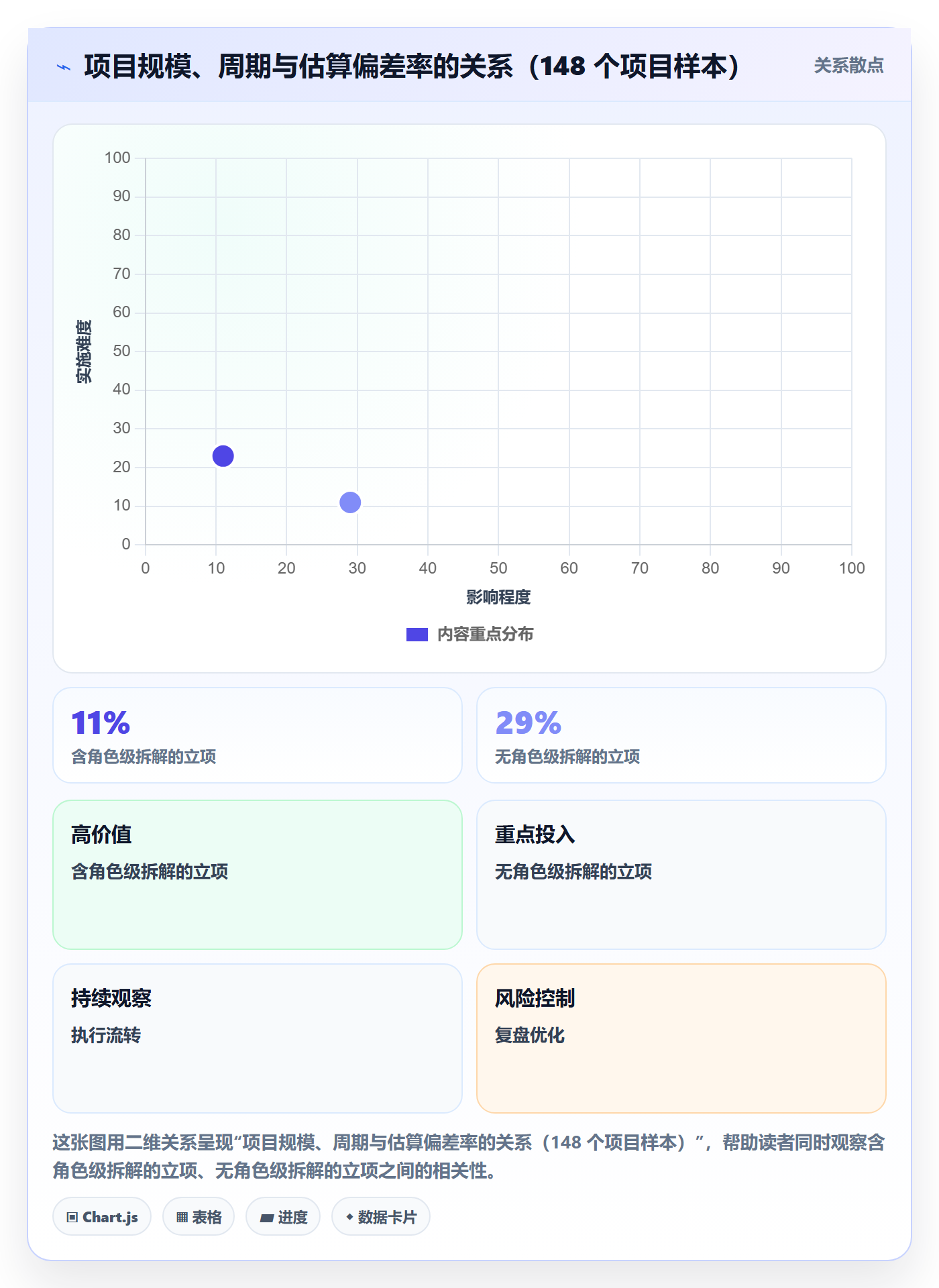Open the 29% stat card
Viewport: 939px width, 1288px height.
click(x=681, y=735)
